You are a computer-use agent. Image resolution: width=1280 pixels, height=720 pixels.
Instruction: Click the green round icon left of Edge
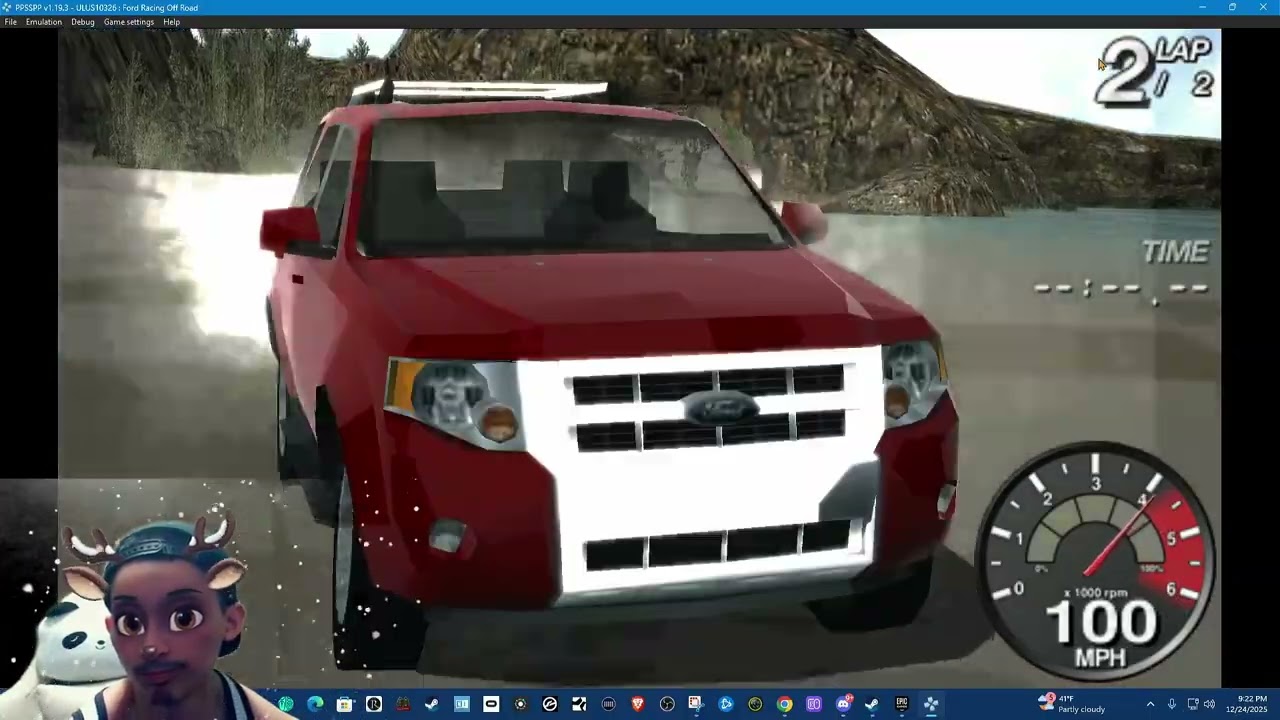click(x=284, y=704)
